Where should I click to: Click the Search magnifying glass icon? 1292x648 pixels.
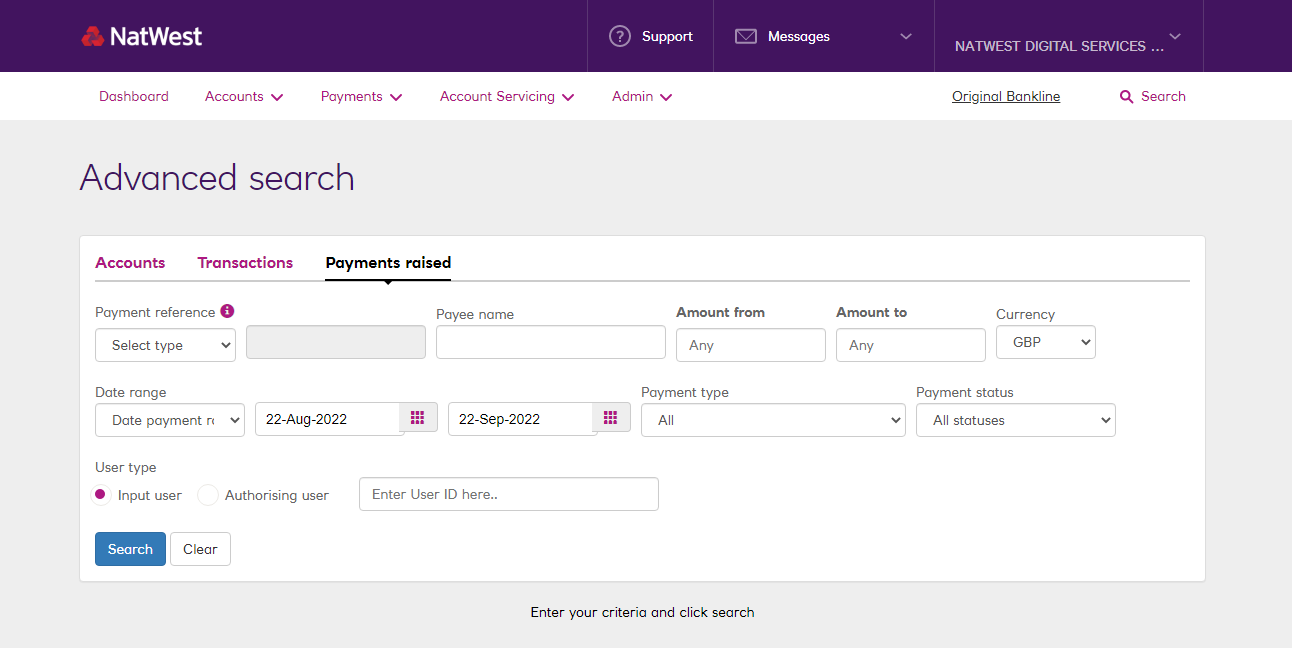[x=1126, y=97]
